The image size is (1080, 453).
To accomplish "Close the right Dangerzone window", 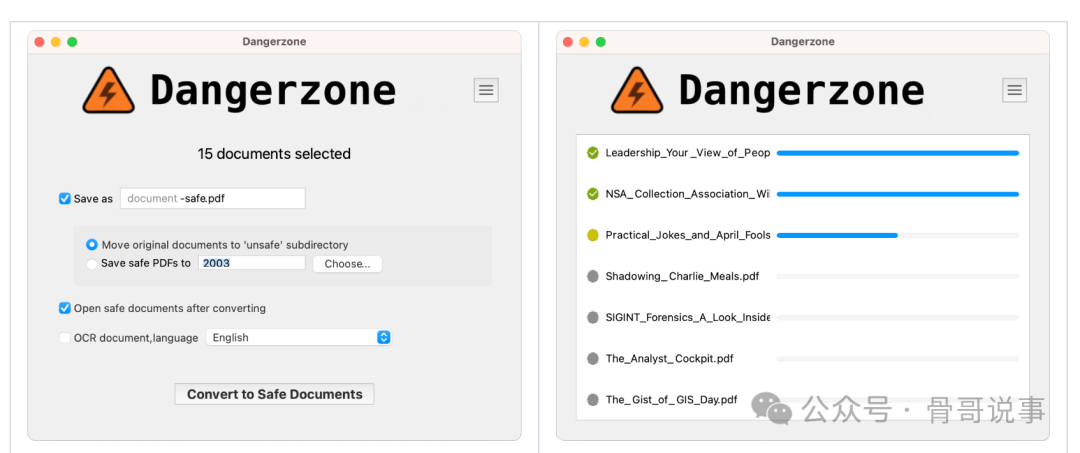I will pyautogui.click(x=568, y=42).
